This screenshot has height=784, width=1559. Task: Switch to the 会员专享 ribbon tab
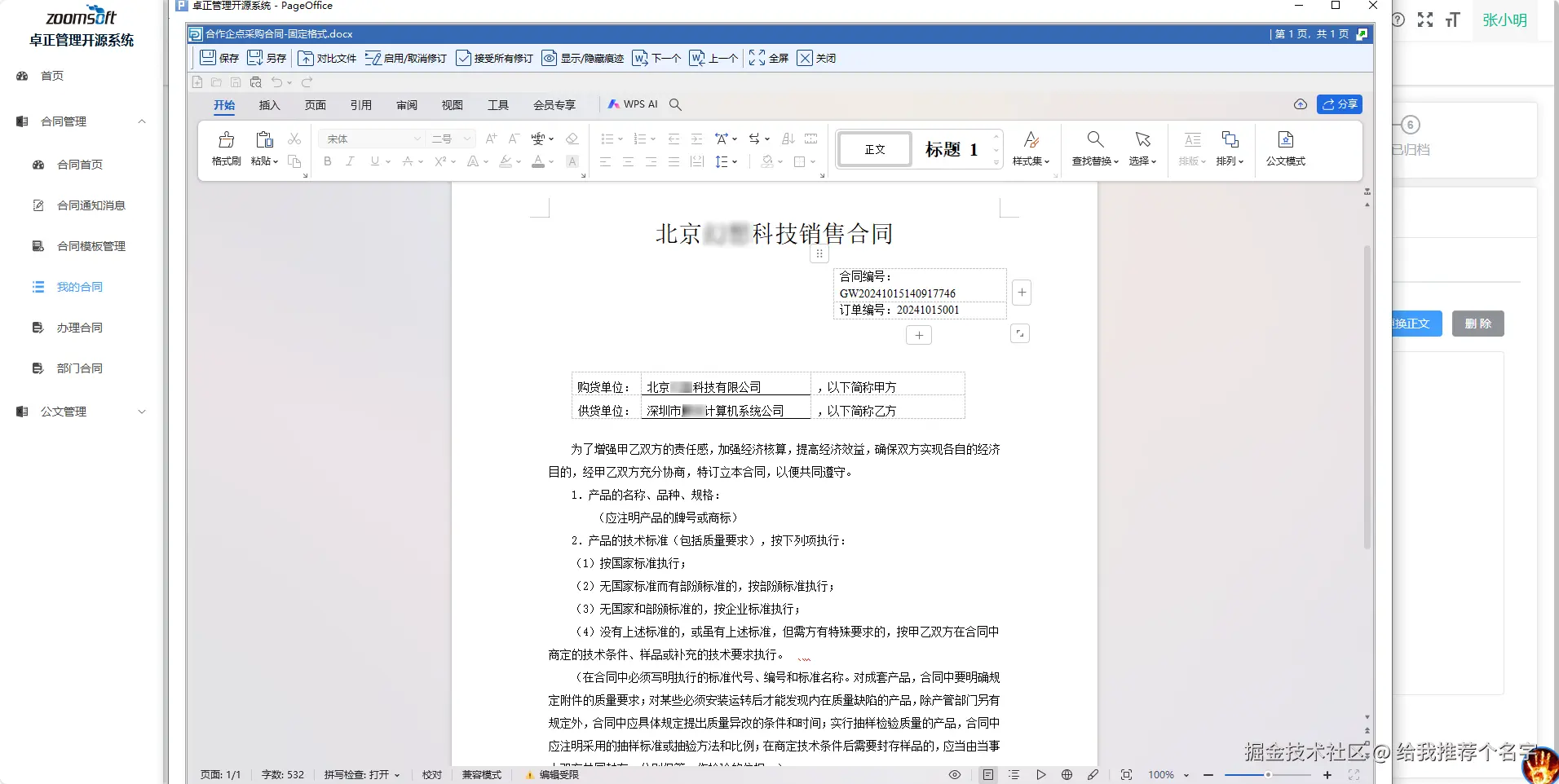pyautogui.click(x=554, y=105)
